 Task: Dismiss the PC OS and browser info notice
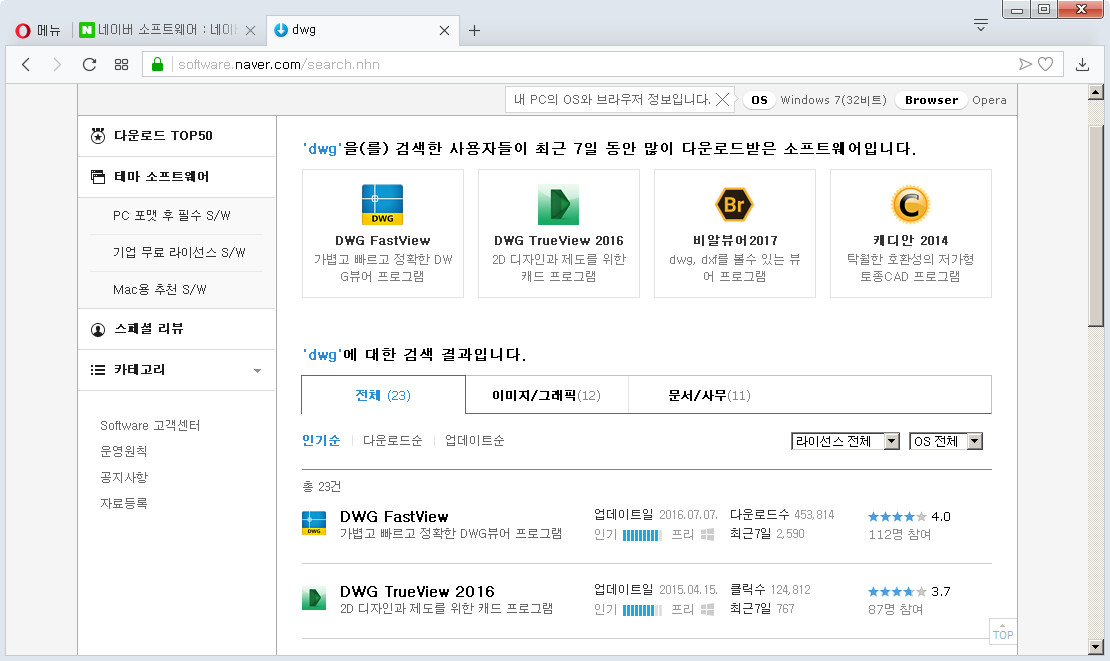tap(722, 100)
